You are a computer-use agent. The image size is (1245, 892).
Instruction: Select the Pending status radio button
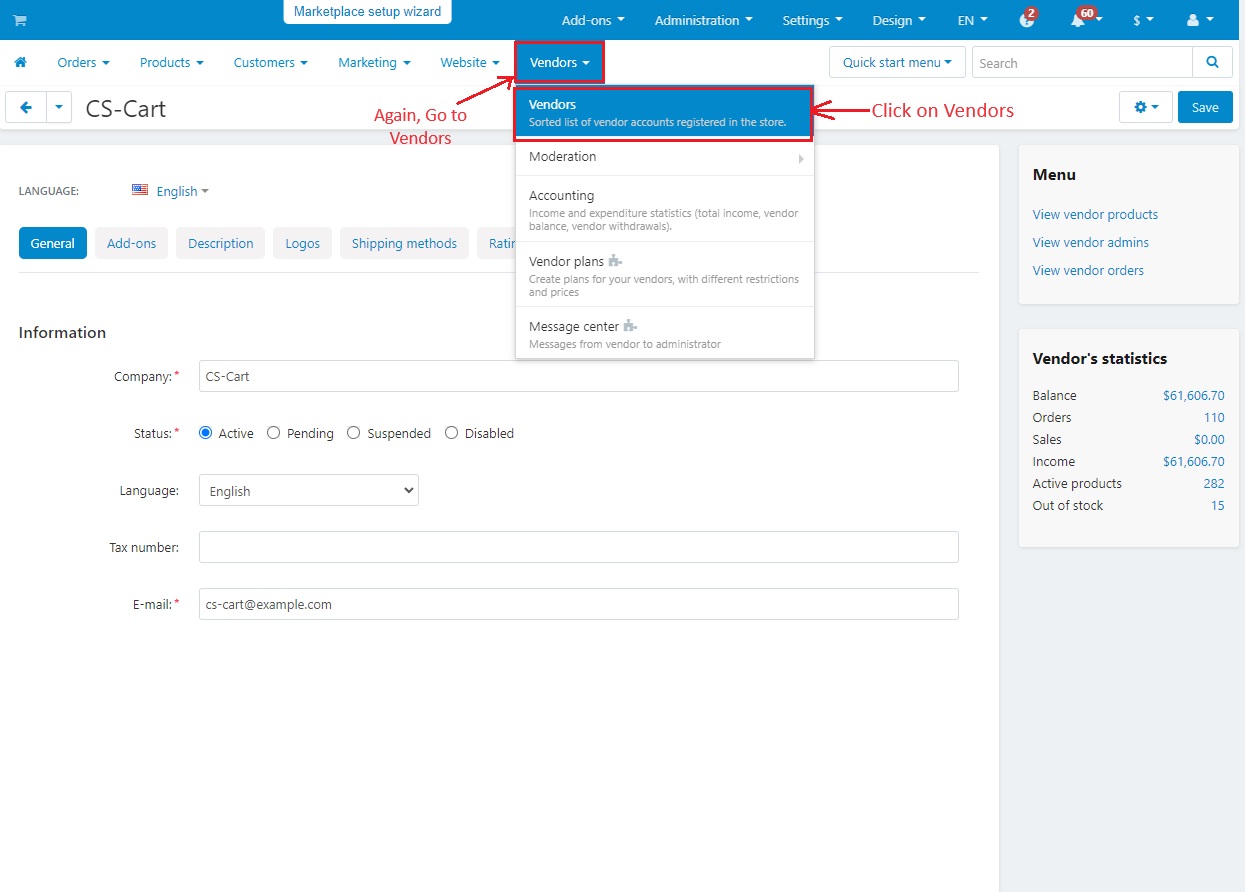coord(274,433)
